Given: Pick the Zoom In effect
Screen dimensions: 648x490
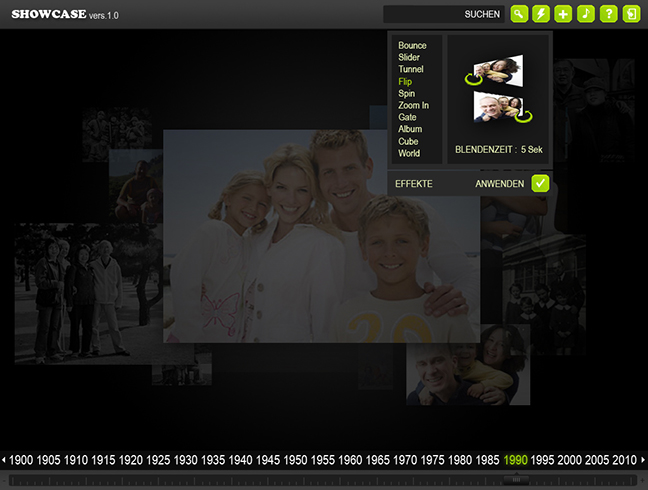Looking at the screenshot, I should coord(413,106).
